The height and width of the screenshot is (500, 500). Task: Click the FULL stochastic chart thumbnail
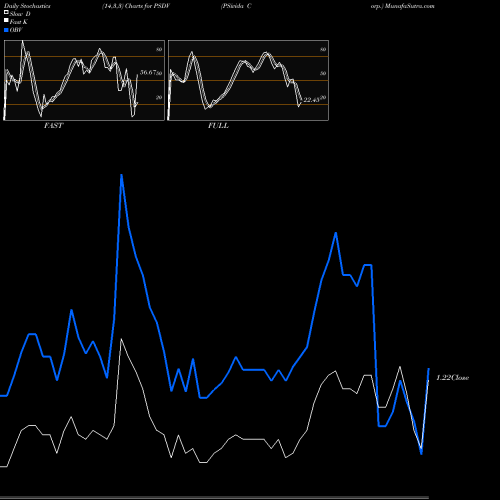(x=248, y=80)
